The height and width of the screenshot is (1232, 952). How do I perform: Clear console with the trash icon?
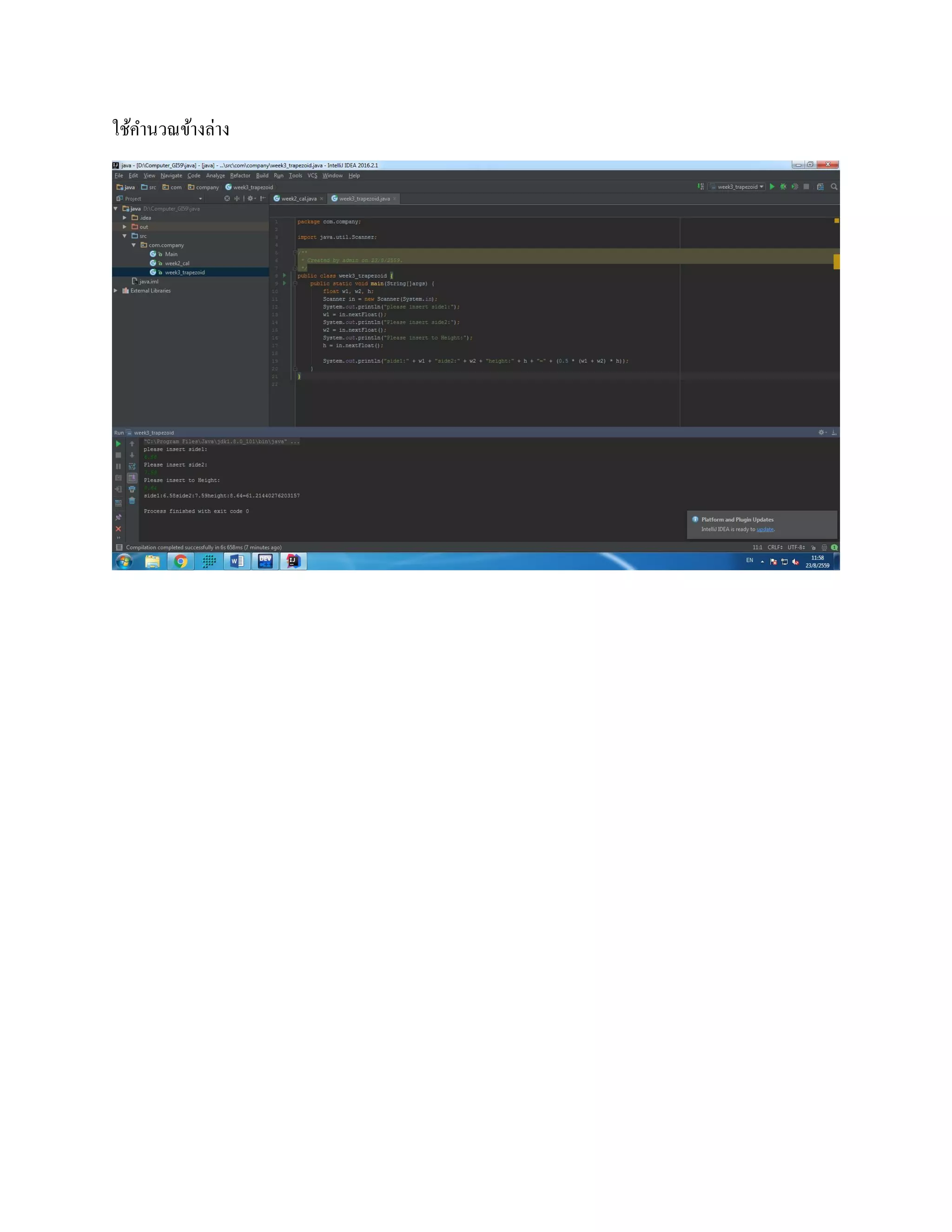pyautogui.click(x=132, y=500)
